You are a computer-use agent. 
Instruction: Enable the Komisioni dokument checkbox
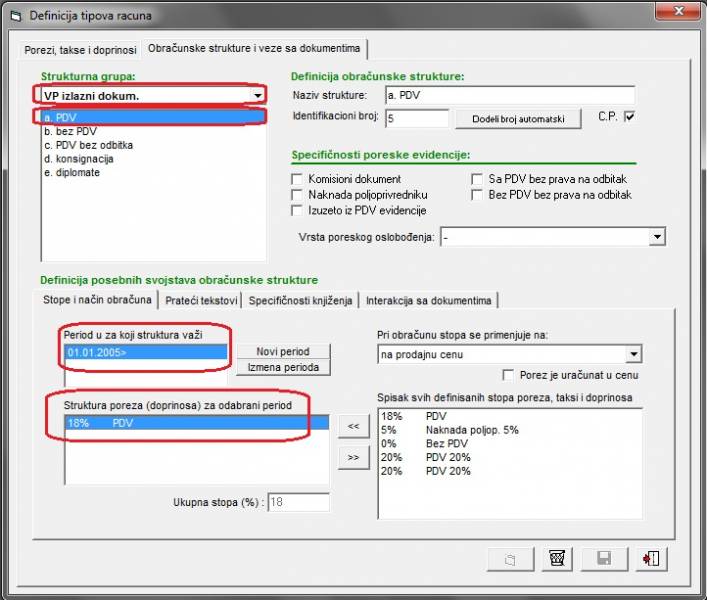pos(297,179)
